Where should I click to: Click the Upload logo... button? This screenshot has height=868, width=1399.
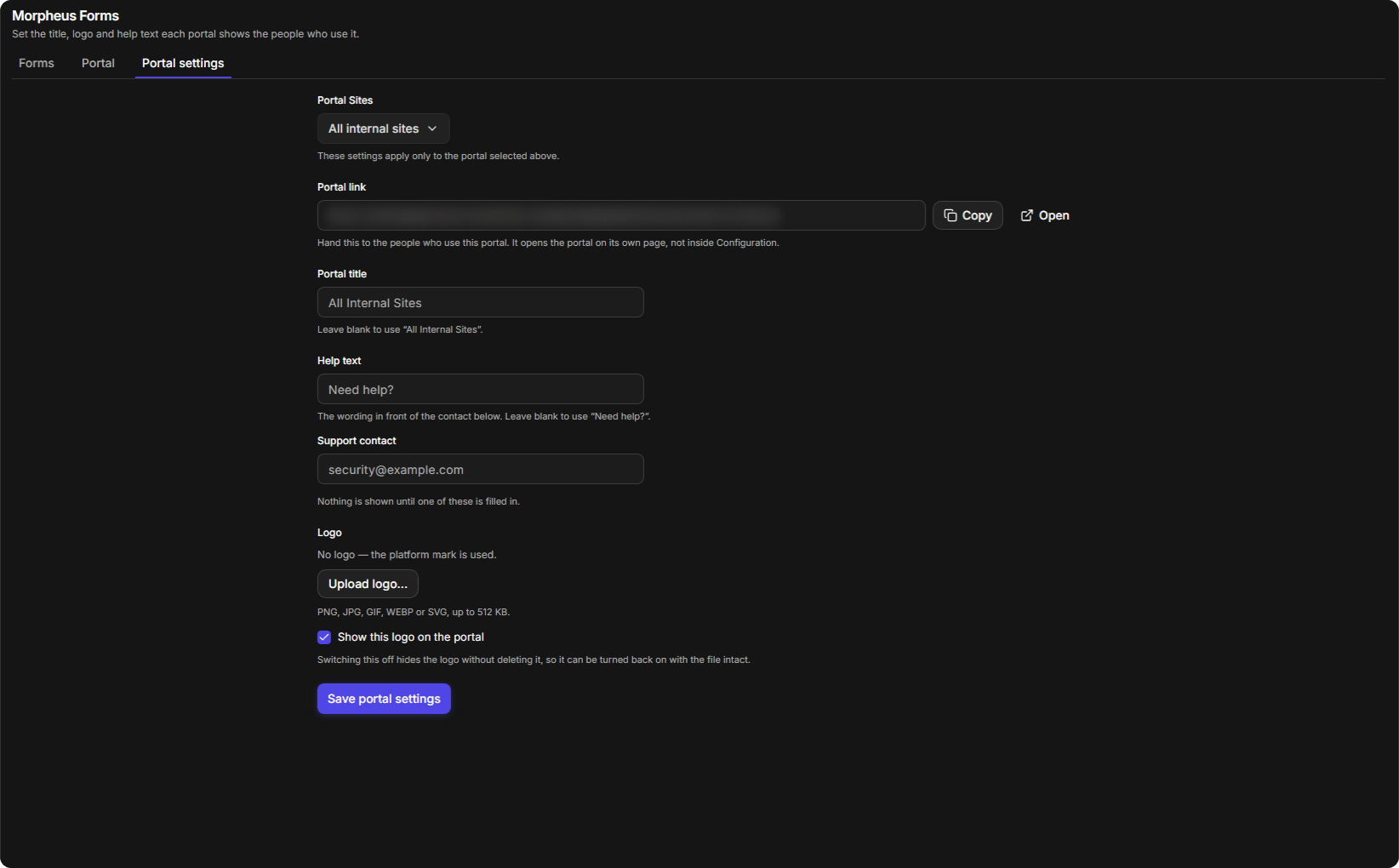click(x=368, y=584)
